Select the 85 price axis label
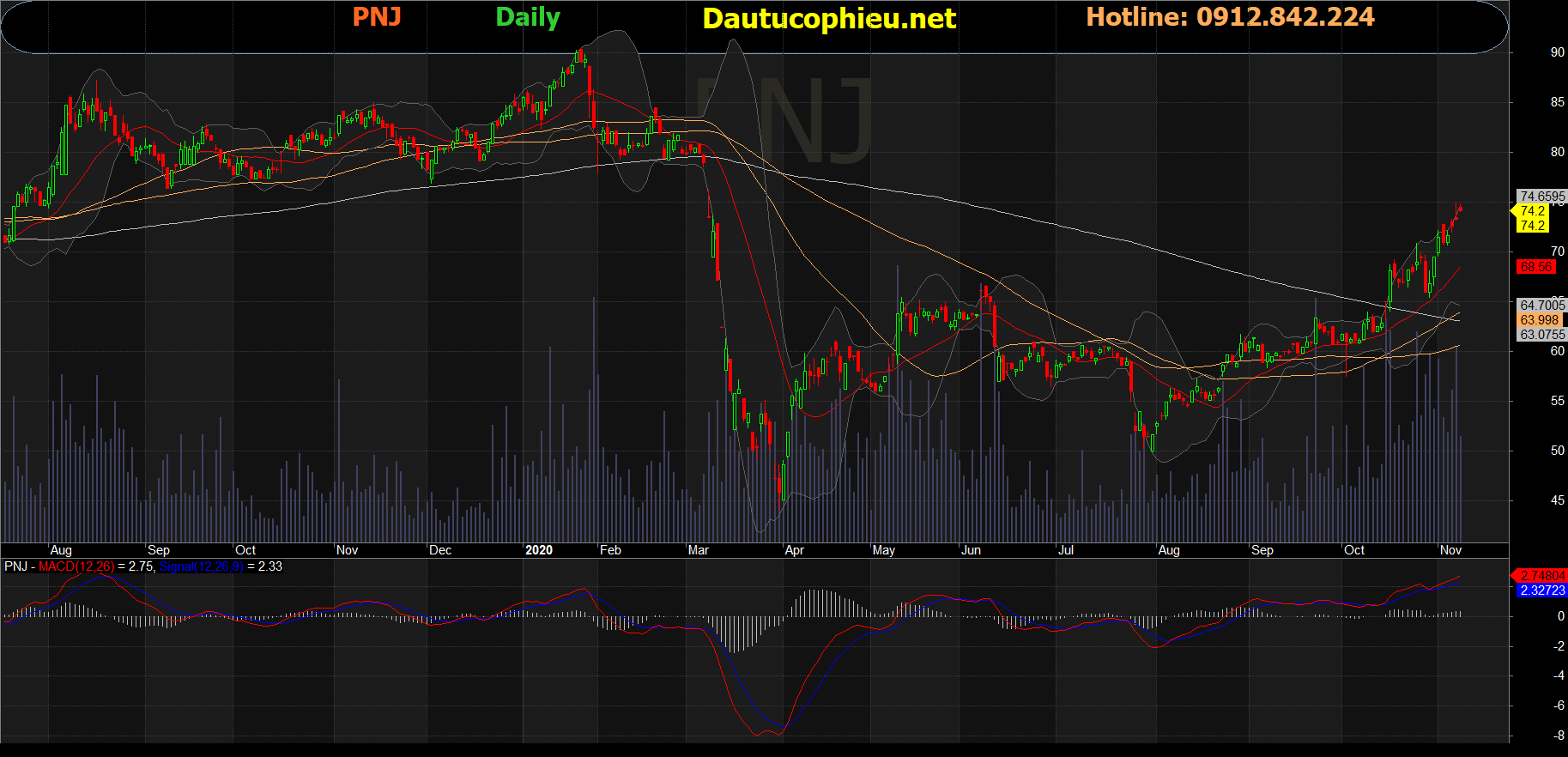Screen dimensions: 1568x757 point(1557,102)
